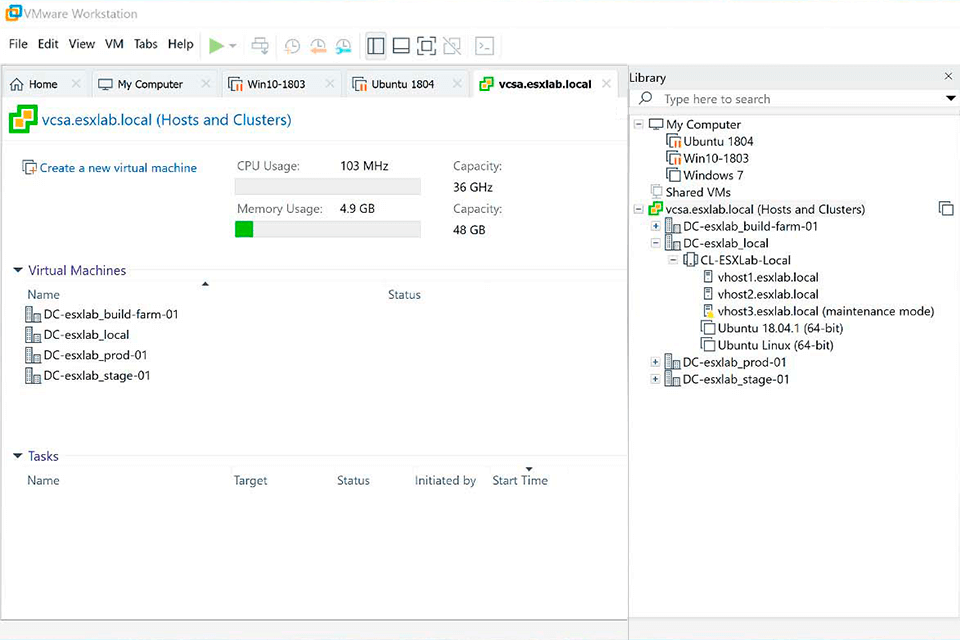Screen dimensions: 960x640
Task: Select Win10-1803 in Library tree
Action: click(x=708, y=158)
